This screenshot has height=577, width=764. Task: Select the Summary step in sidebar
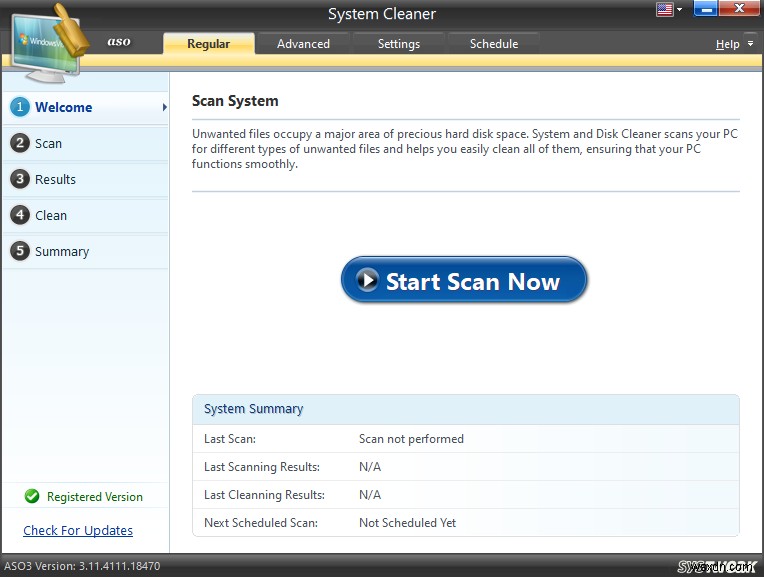pyautogui.click(x=86, y=251)
